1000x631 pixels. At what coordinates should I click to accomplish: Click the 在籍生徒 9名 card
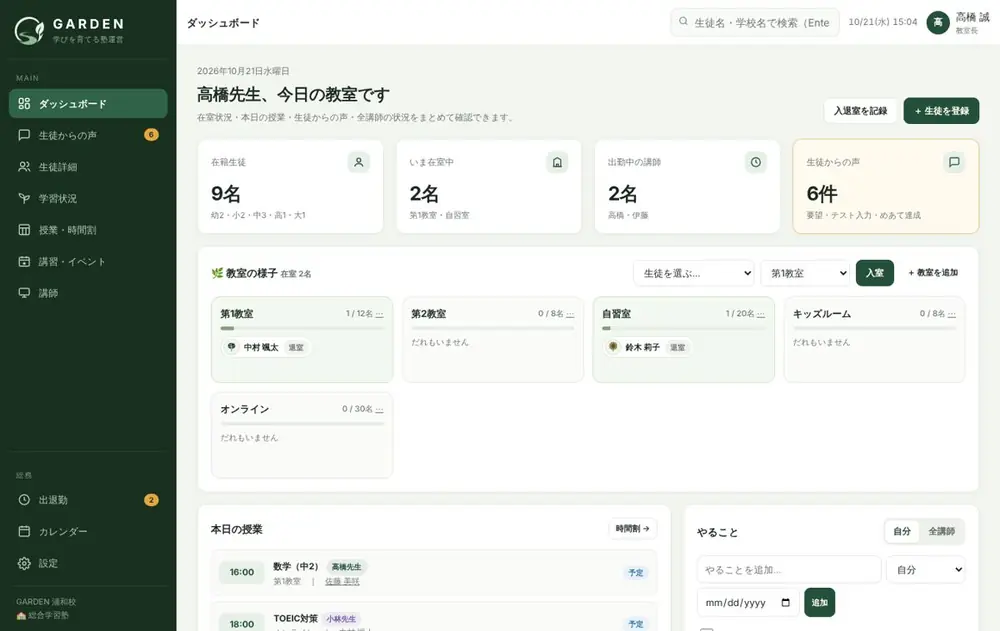click(290, 186)
